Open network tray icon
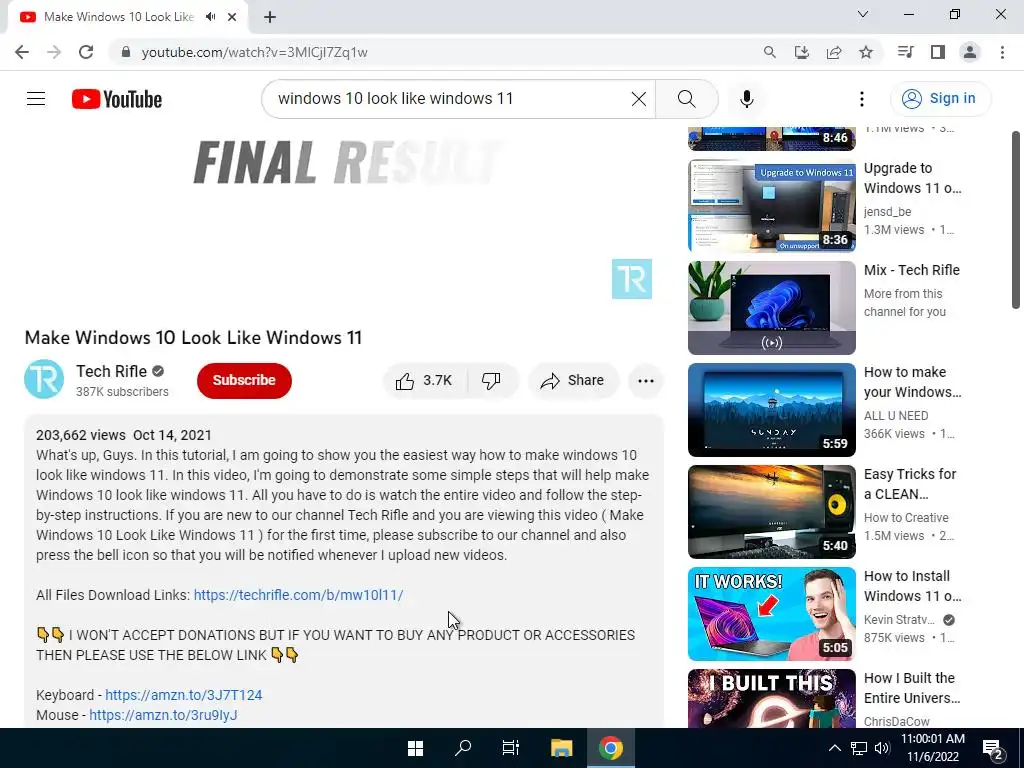1024x768 pixels. tap(859, 748)
